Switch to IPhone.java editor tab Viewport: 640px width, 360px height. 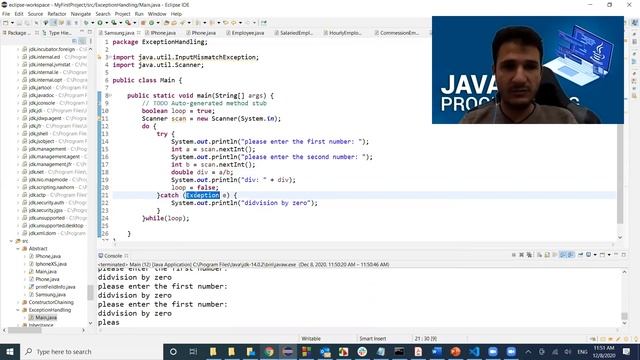160,33
